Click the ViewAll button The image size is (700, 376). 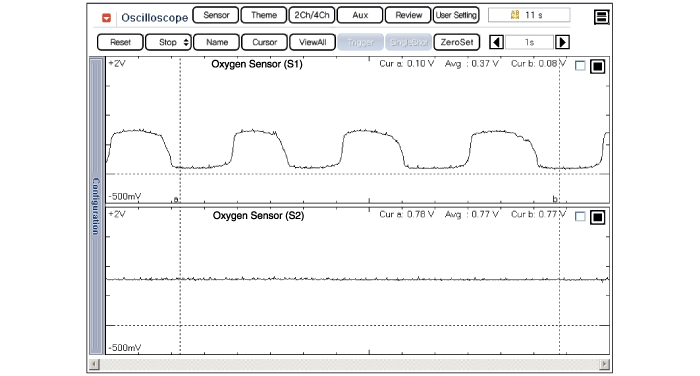[312, 42]
